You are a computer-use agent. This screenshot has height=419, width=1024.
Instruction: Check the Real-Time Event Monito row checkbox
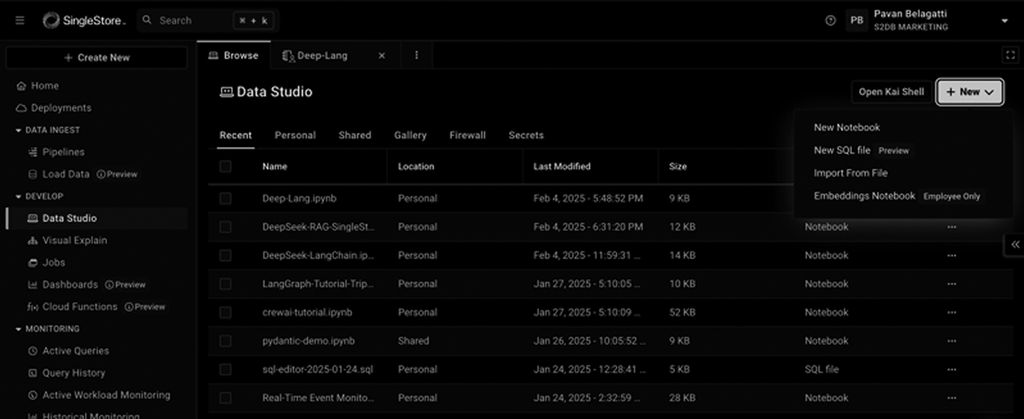(x=225, y=398)
